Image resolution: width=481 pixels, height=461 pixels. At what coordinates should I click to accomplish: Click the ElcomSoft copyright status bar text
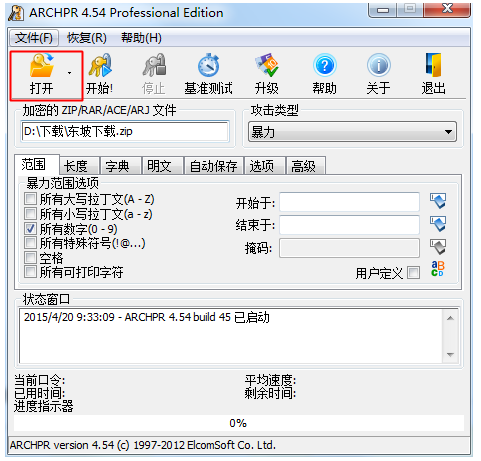point(143,445)
